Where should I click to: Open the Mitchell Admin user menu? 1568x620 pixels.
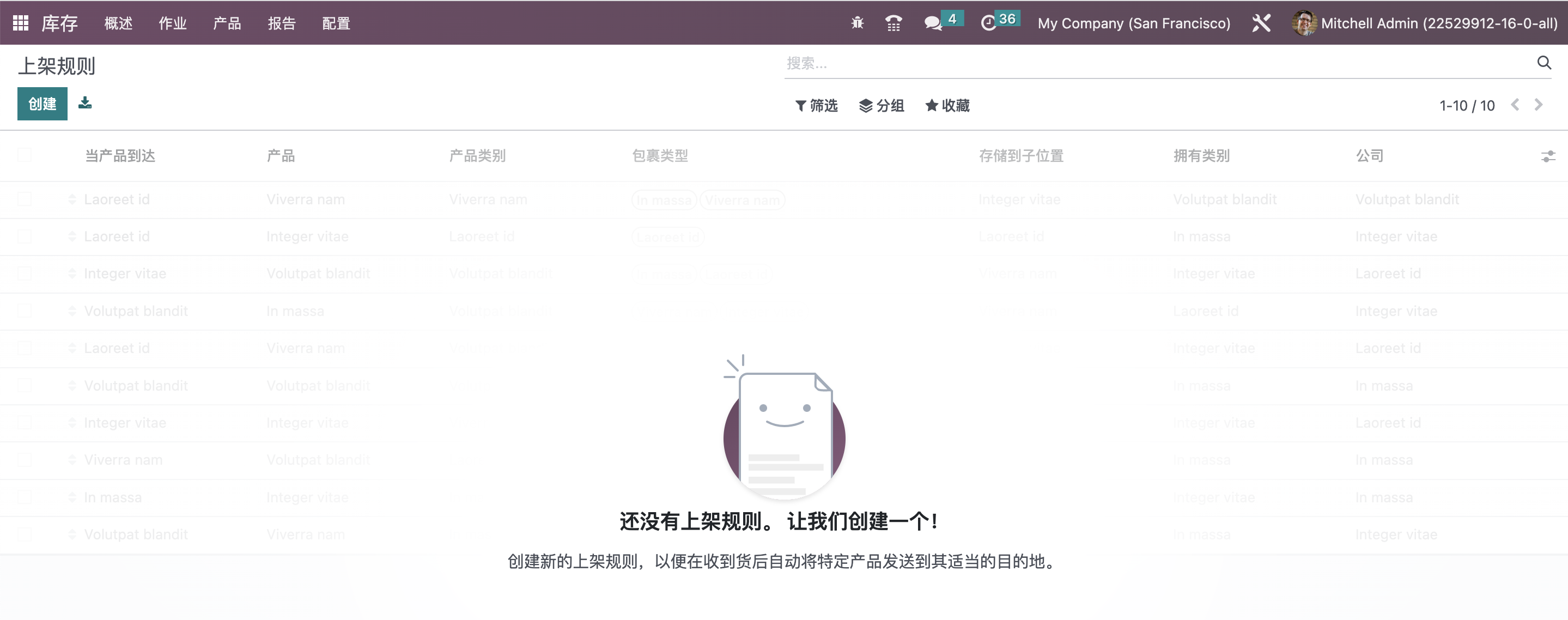tap(1424, 23)
